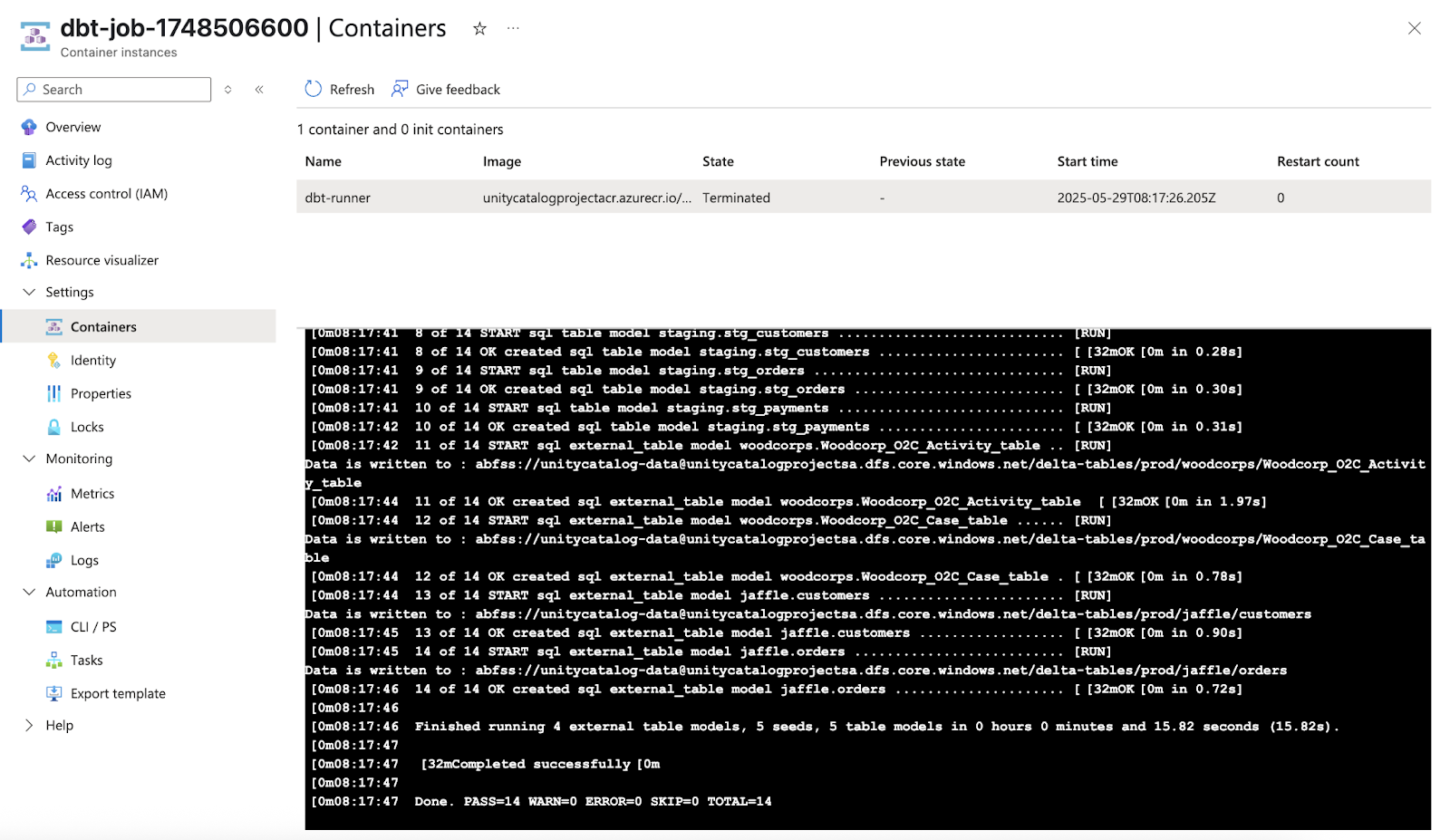Select the dbt-runner container row
The width and height of the screenshot is (1450, 840).
(x=864, y=198)
